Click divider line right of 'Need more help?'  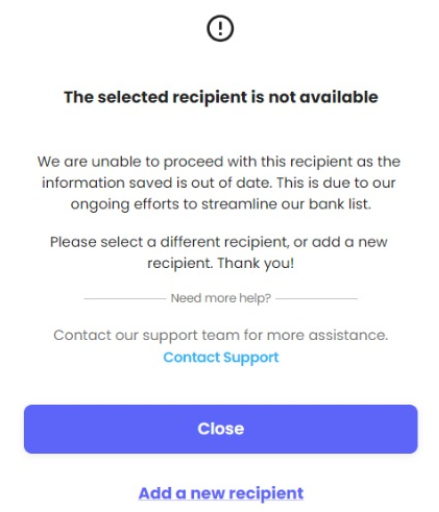point(317,299)
